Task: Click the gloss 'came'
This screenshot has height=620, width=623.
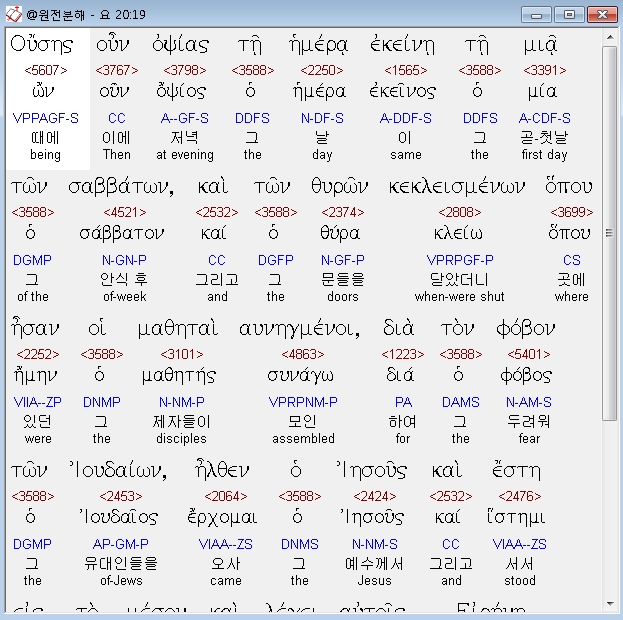Action: (226, 580)
